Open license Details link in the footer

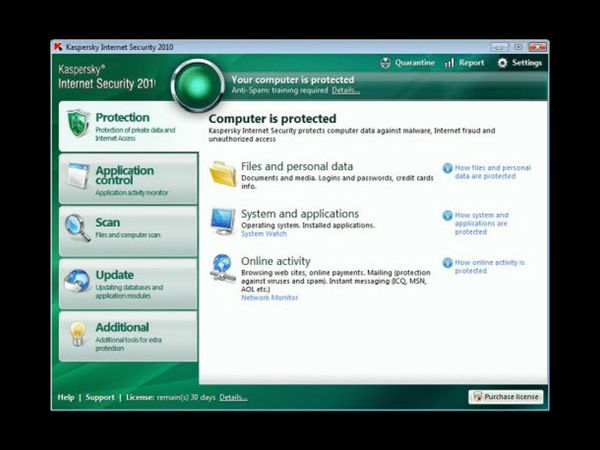[x=233, y=398]
